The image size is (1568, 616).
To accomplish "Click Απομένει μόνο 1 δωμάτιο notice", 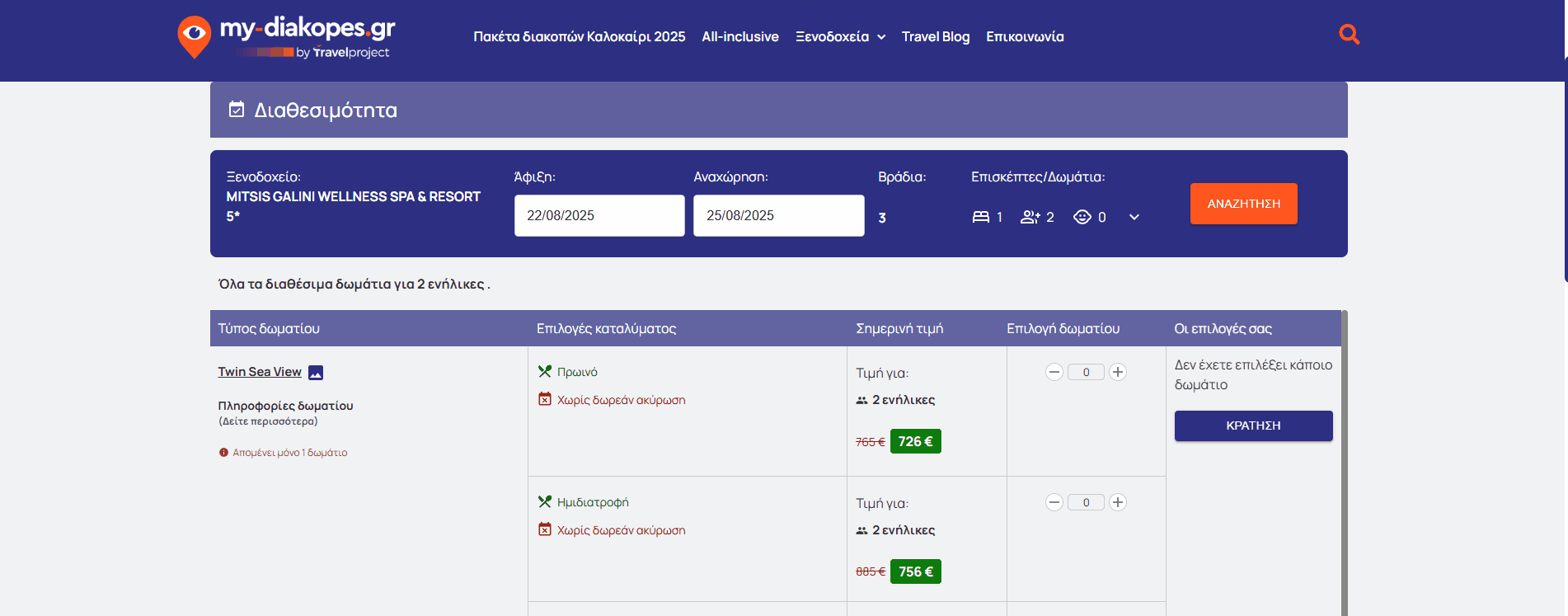I will point(289,453).
